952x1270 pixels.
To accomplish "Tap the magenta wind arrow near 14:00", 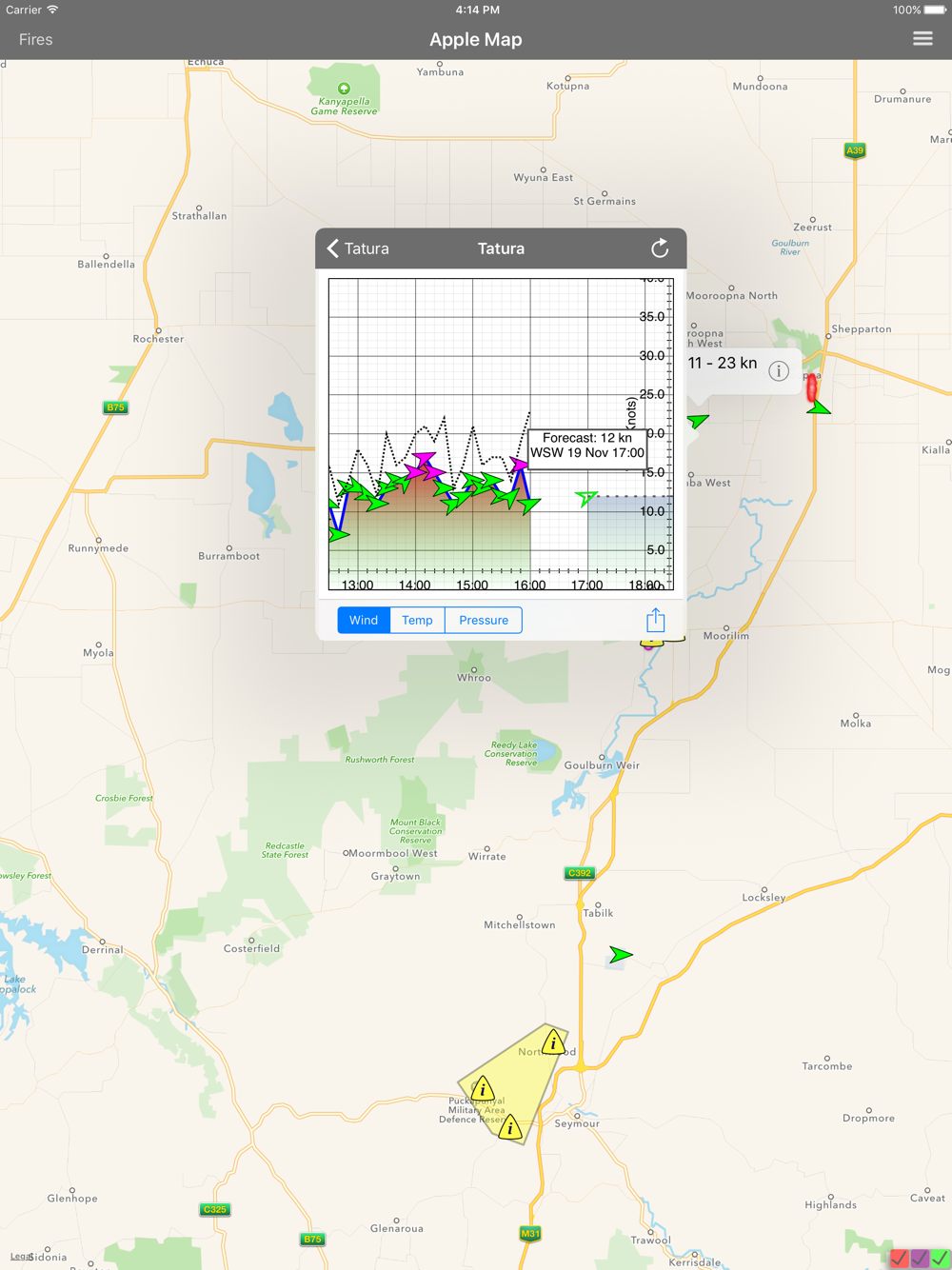I will coord(424,461).
